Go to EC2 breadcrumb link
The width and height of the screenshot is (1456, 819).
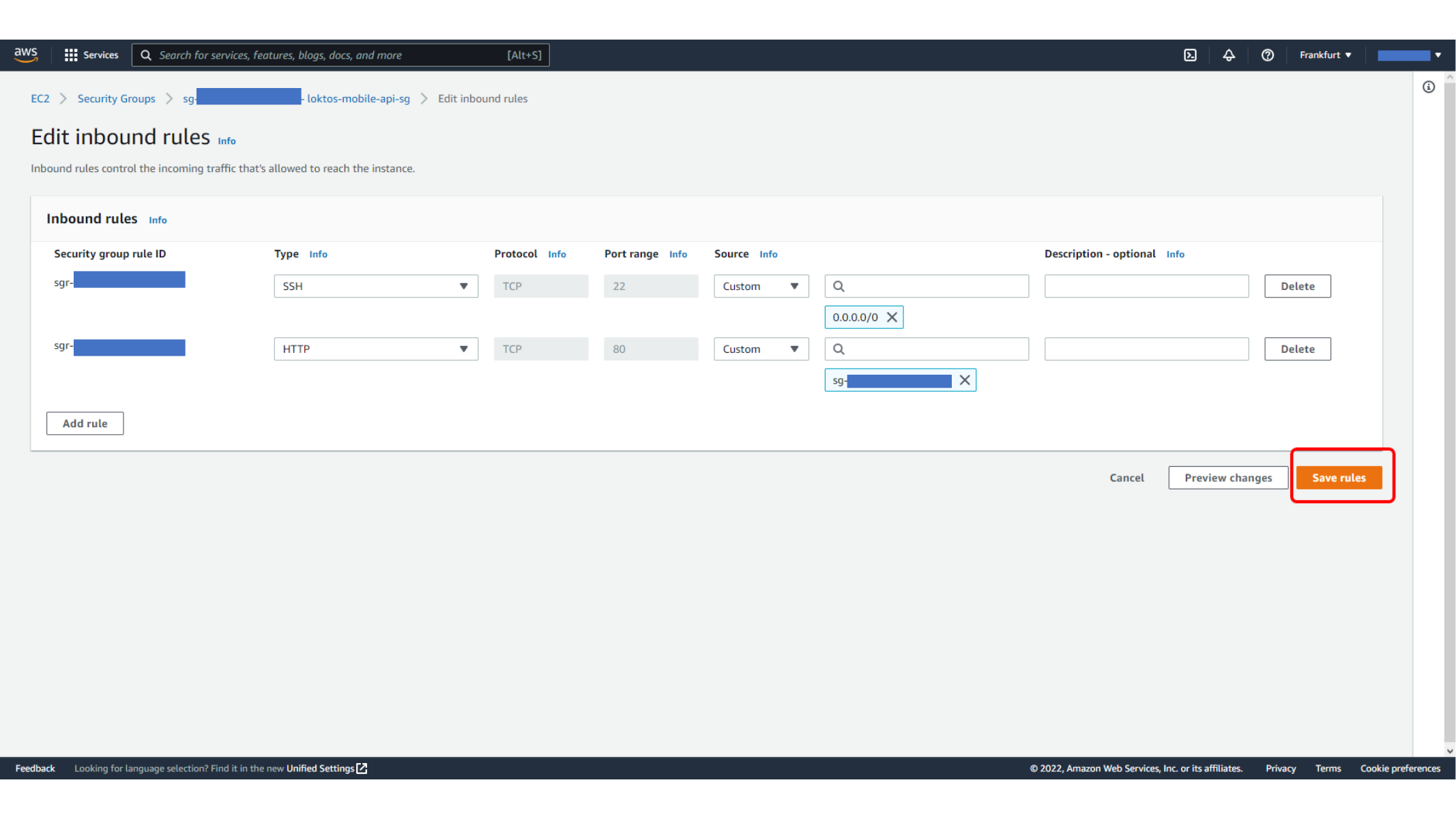pos(40,98)
